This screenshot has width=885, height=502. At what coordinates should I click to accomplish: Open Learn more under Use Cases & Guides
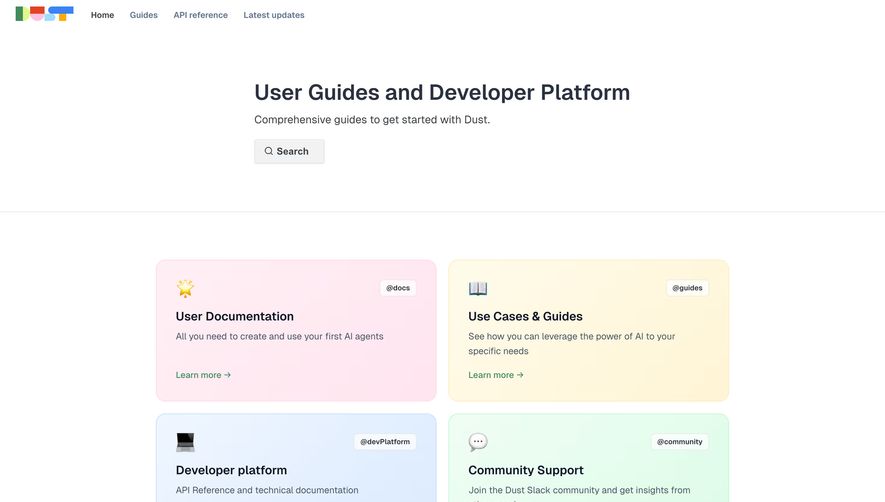(496, 375)
